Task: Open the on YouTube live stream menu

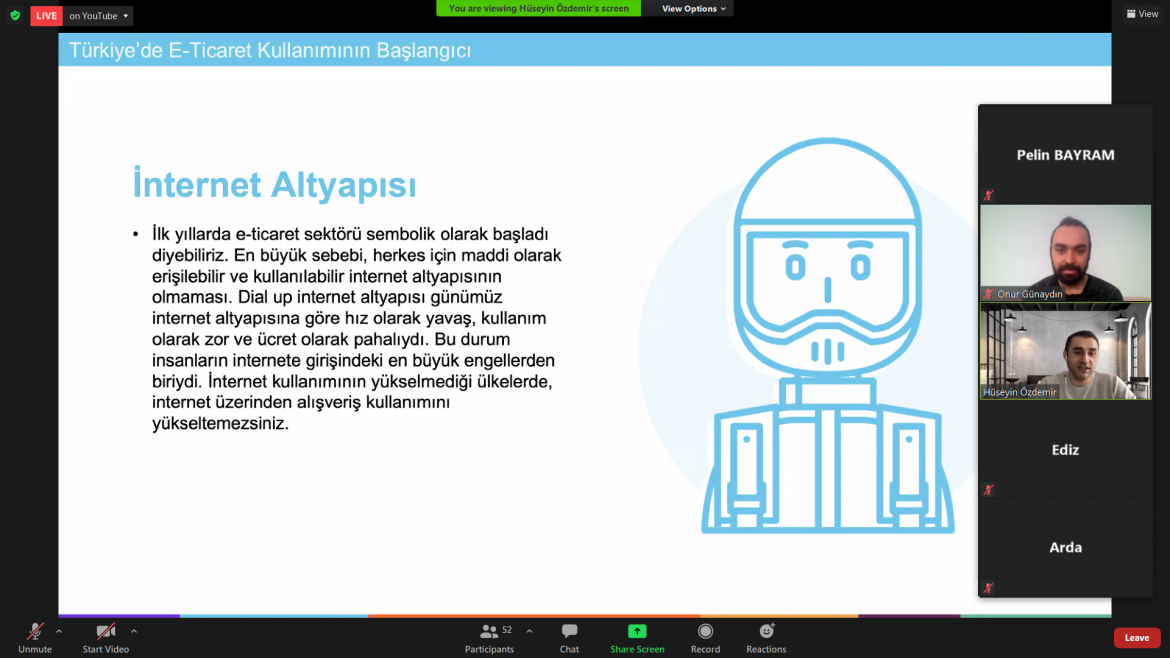Action: click(x=99, y=16)
